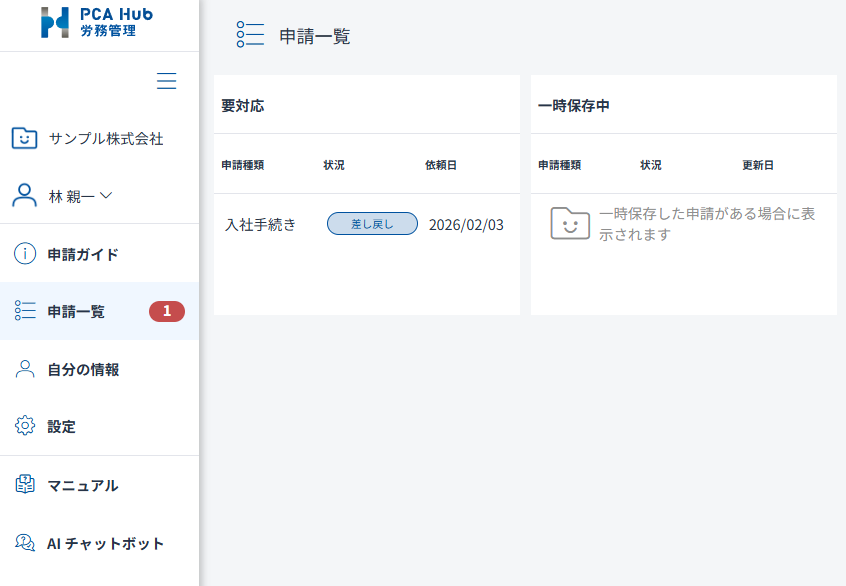The height and width of the screenshot is (586, 846).
Task: Click the 更新日 column header under 一時保存中
Action: point(757,165)
